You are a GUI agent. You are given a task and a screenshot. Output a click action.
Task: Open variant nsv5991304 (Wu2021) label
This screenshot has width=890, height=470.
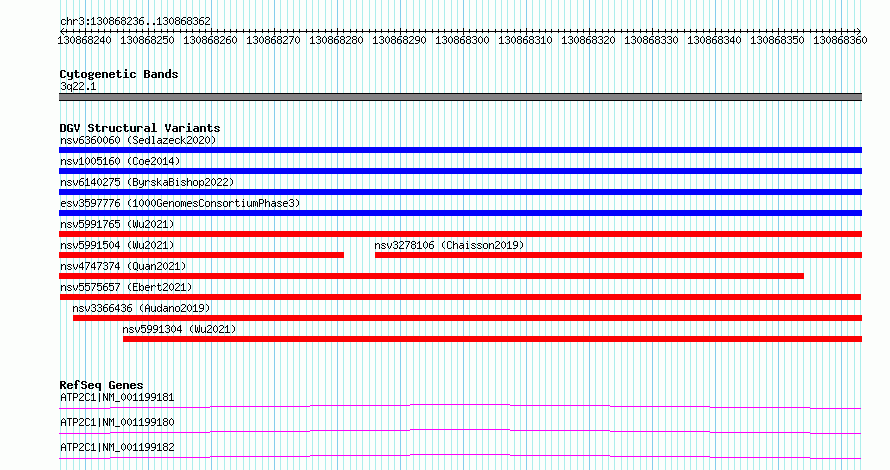179,329
